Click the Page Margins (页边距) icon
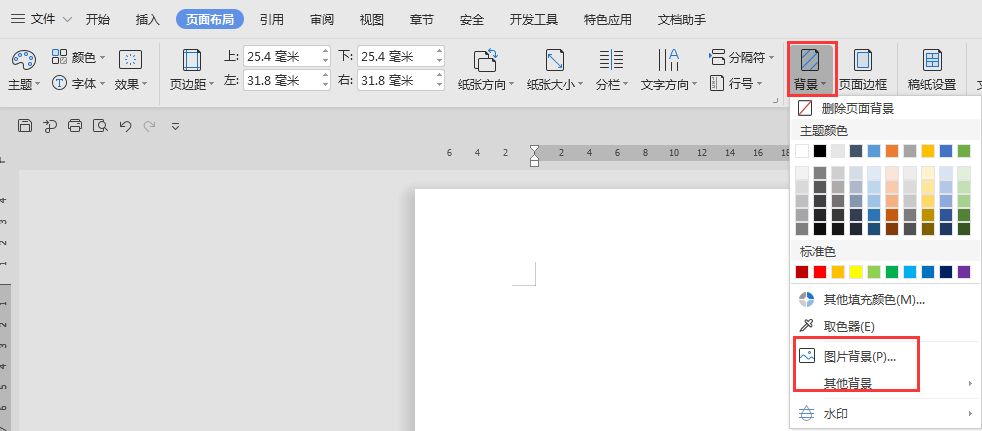The image size is (982, 431). coord(191,62)
